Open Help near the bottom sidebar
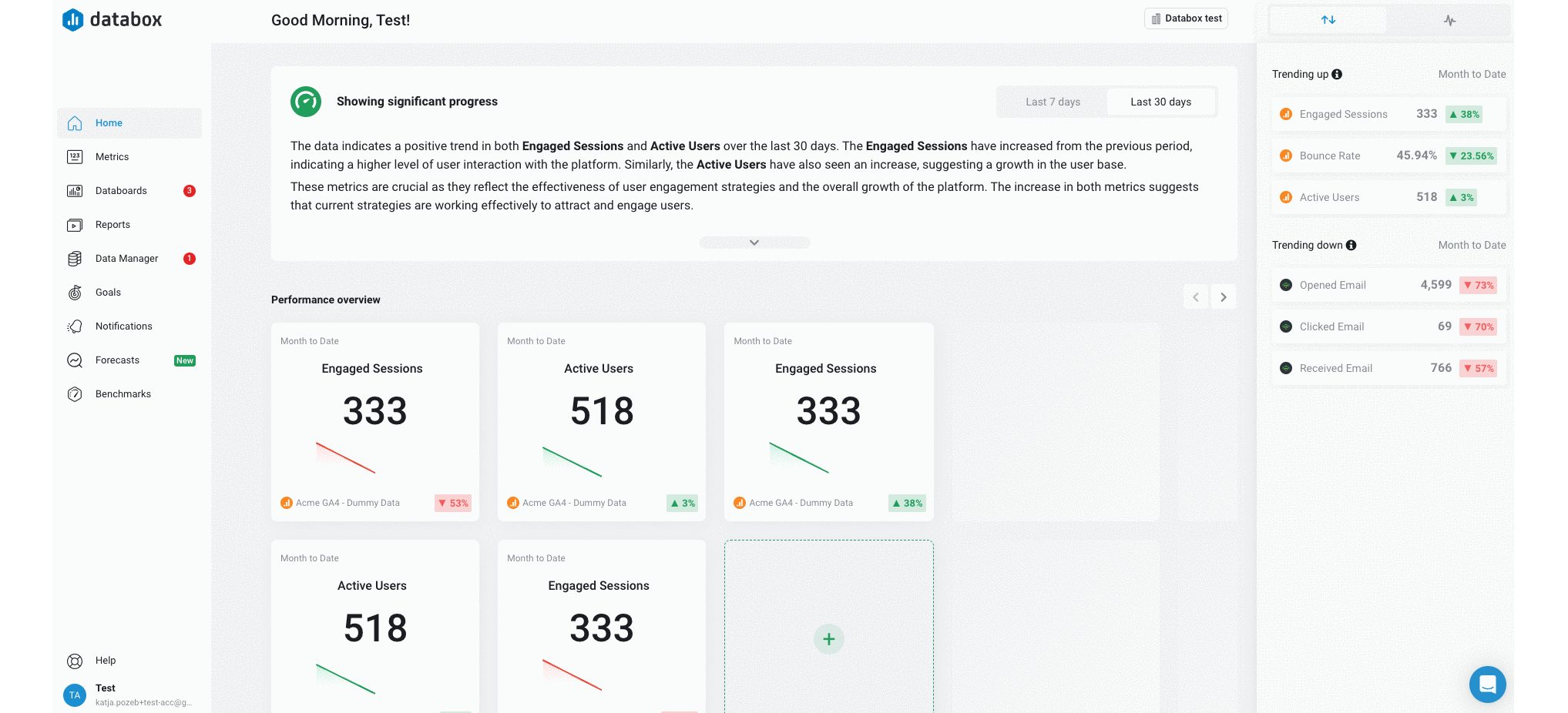The height and width of the screenshot is (713, 1568). [x=105, y=660]
